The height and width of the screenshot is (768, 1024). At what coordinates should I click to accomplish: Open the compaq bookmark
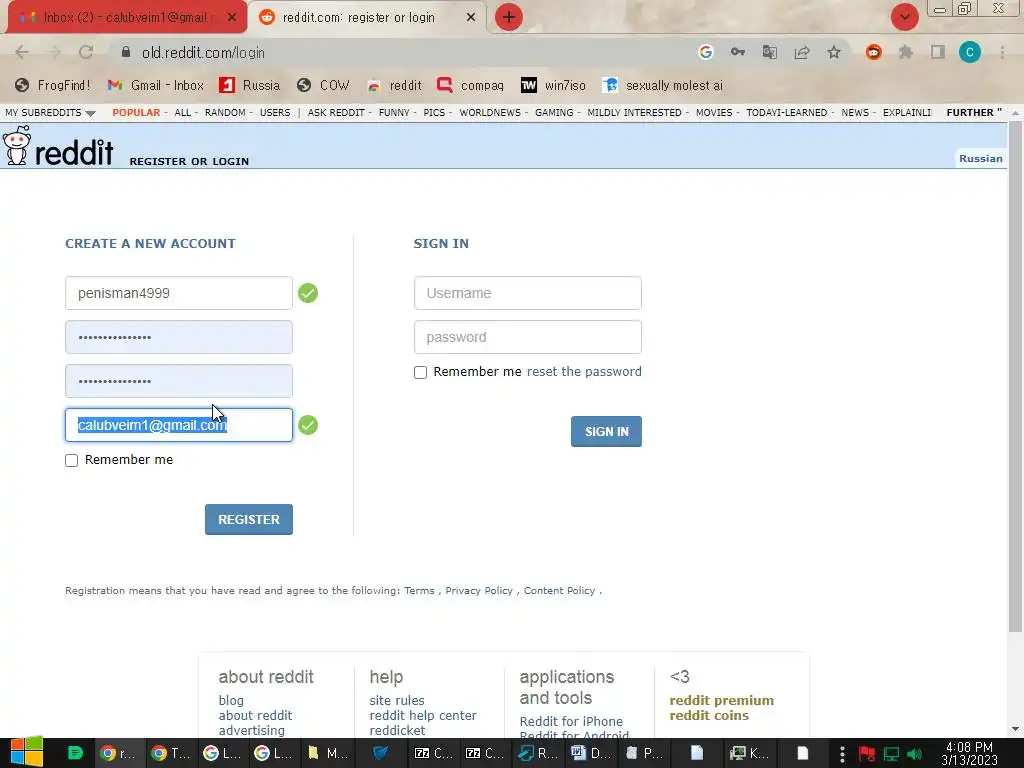coord(470,85)
